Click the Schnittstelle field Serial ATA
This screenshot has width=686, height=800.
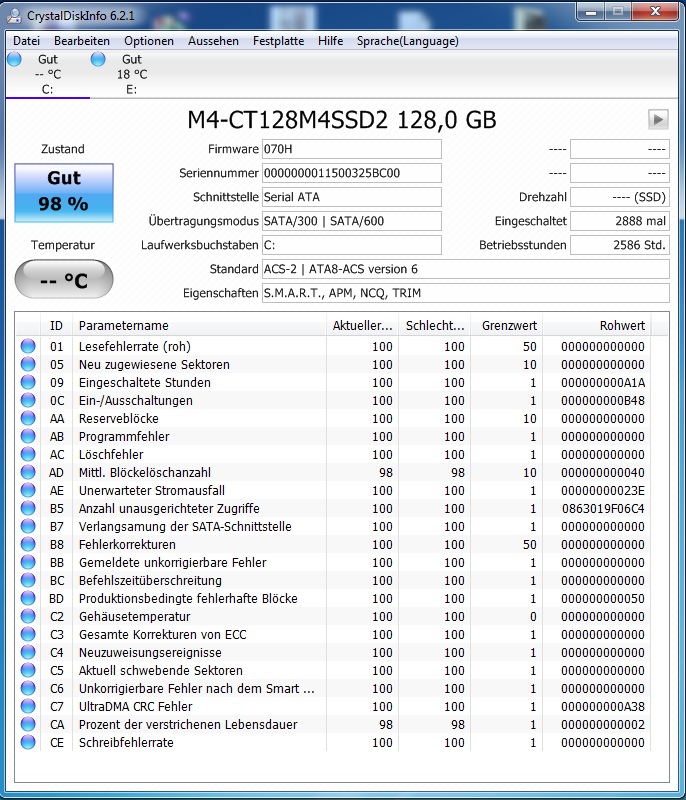point(351,197)
